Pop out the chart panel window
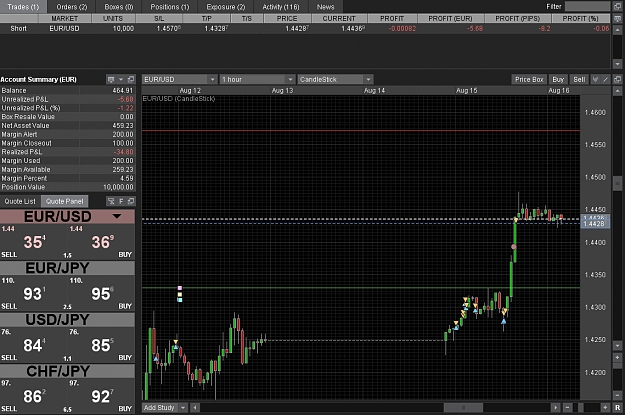The height and width of the screenshot is (415, 625). [x=617, y=79]
